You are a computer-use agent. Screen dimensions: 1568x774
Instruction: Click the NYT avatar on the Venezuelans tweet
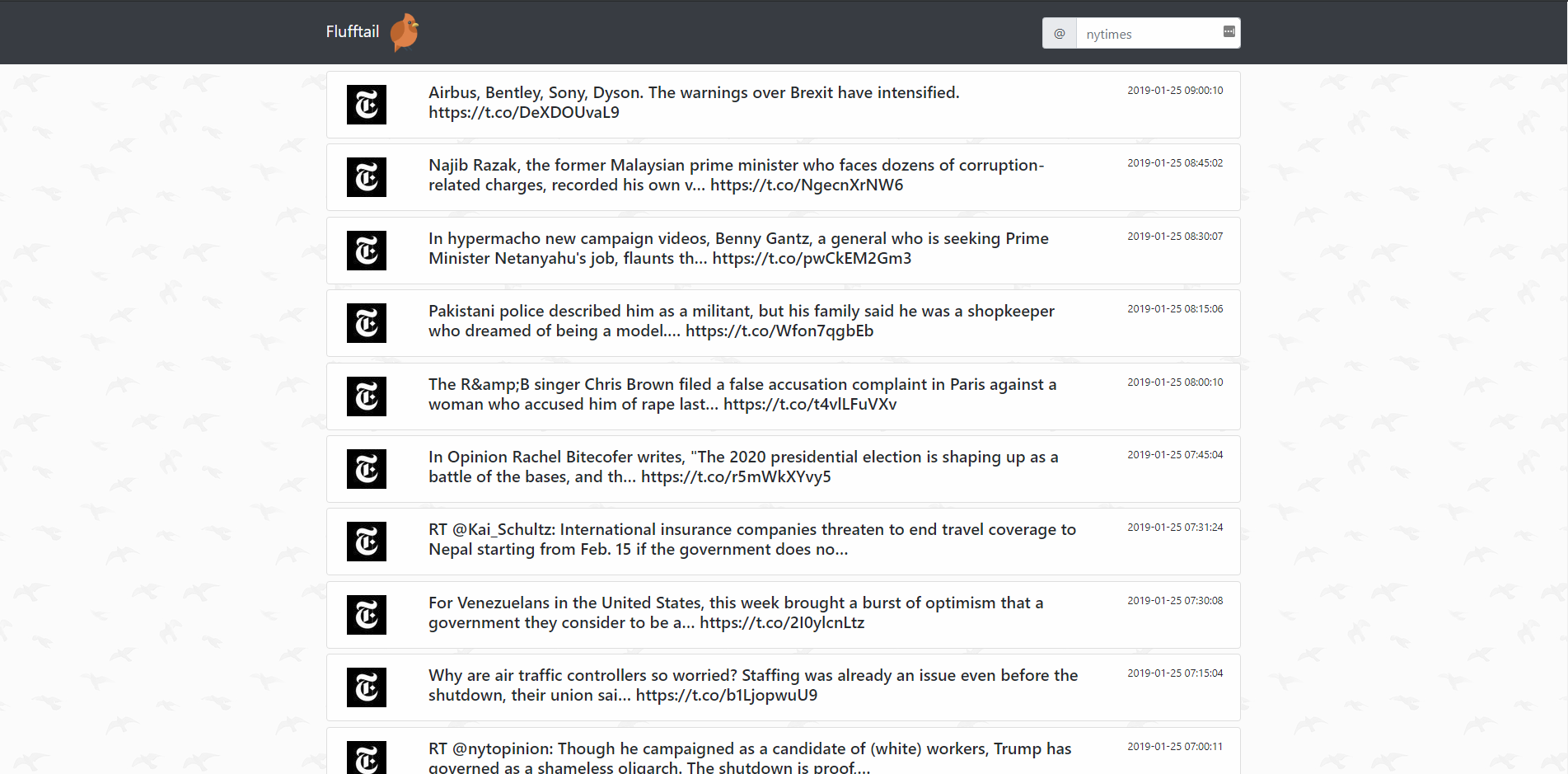367,615
